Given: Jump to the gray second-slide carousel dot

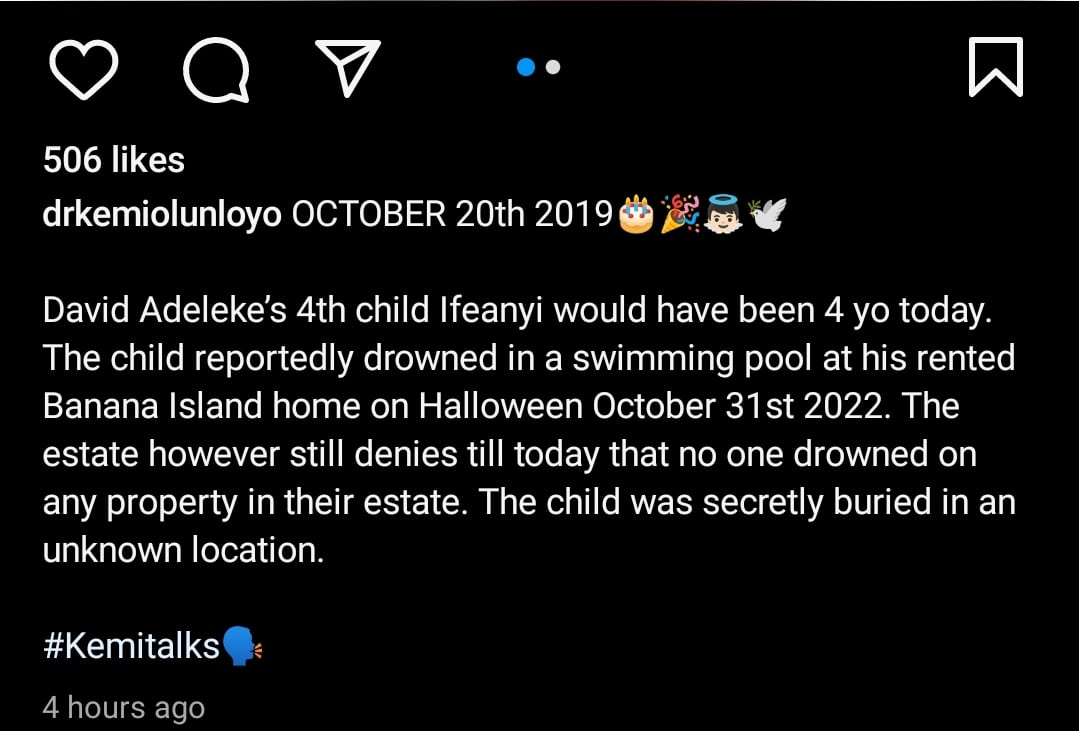Looking at the screenshot, I should click(553, 67).
